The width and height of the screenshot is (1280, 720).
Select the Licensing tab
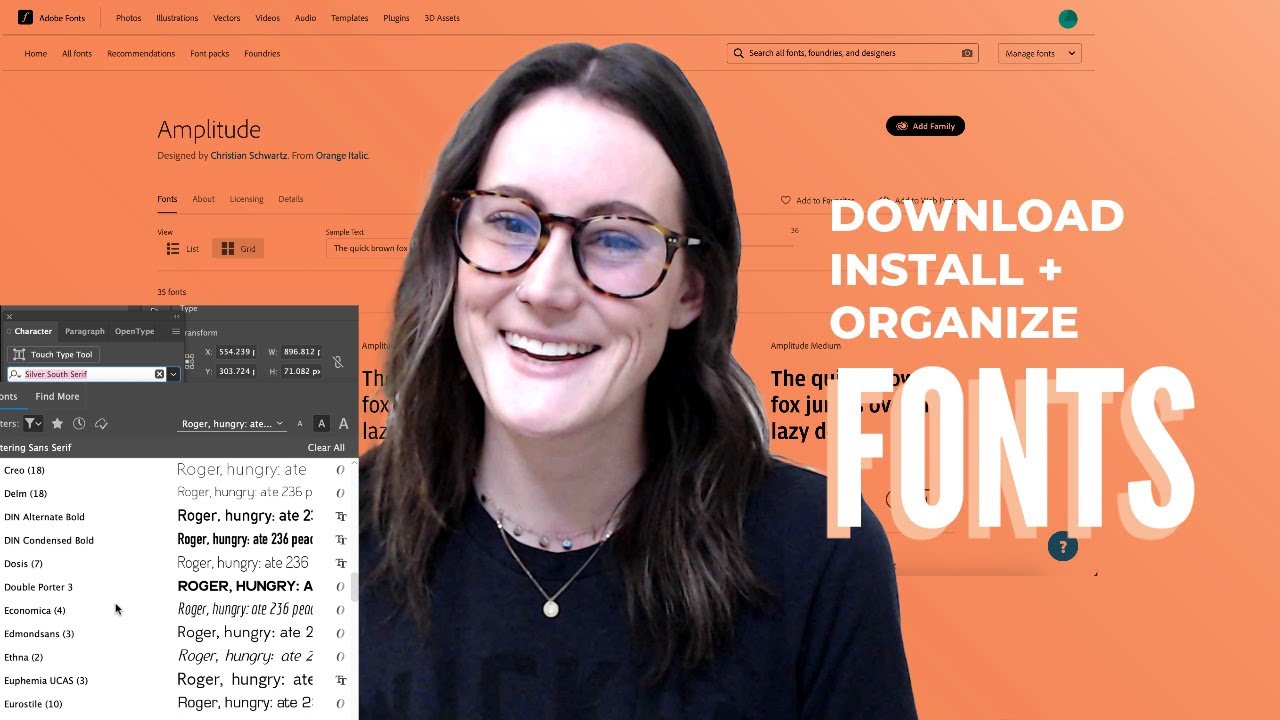pyautogui.click(x=246, y=199)
